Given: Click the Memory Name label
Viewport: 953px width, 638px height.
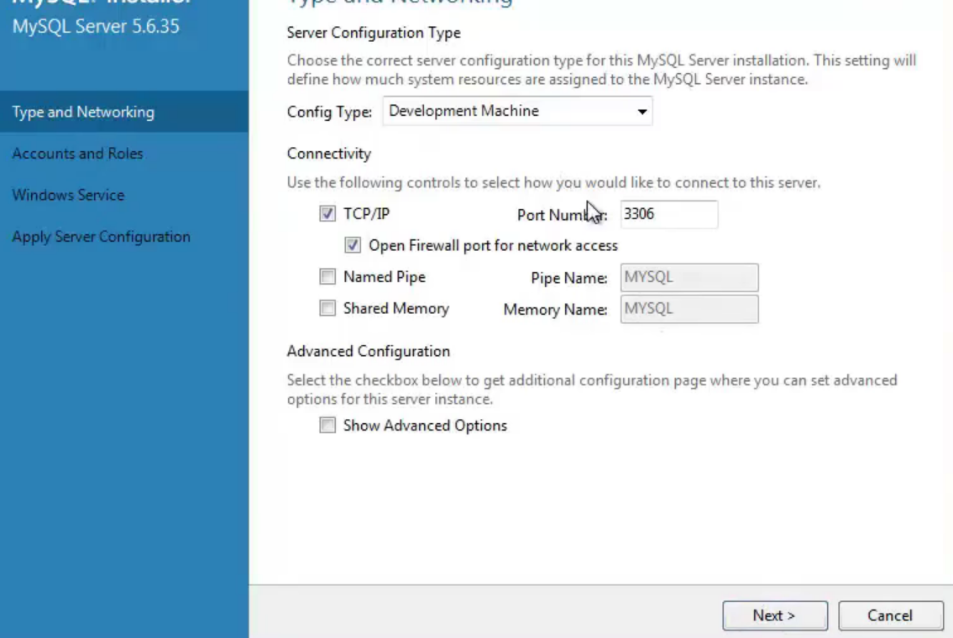Looking at the screenshot, I should (555, 310).
